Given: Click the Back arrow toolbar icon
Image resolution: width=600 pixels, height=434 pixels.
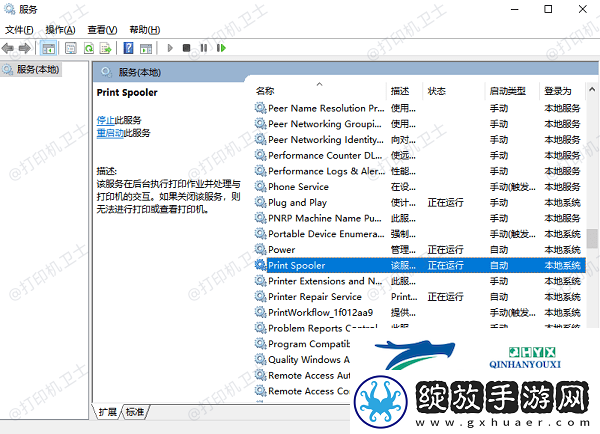Looking at the screenshot, I should point(8,48).
